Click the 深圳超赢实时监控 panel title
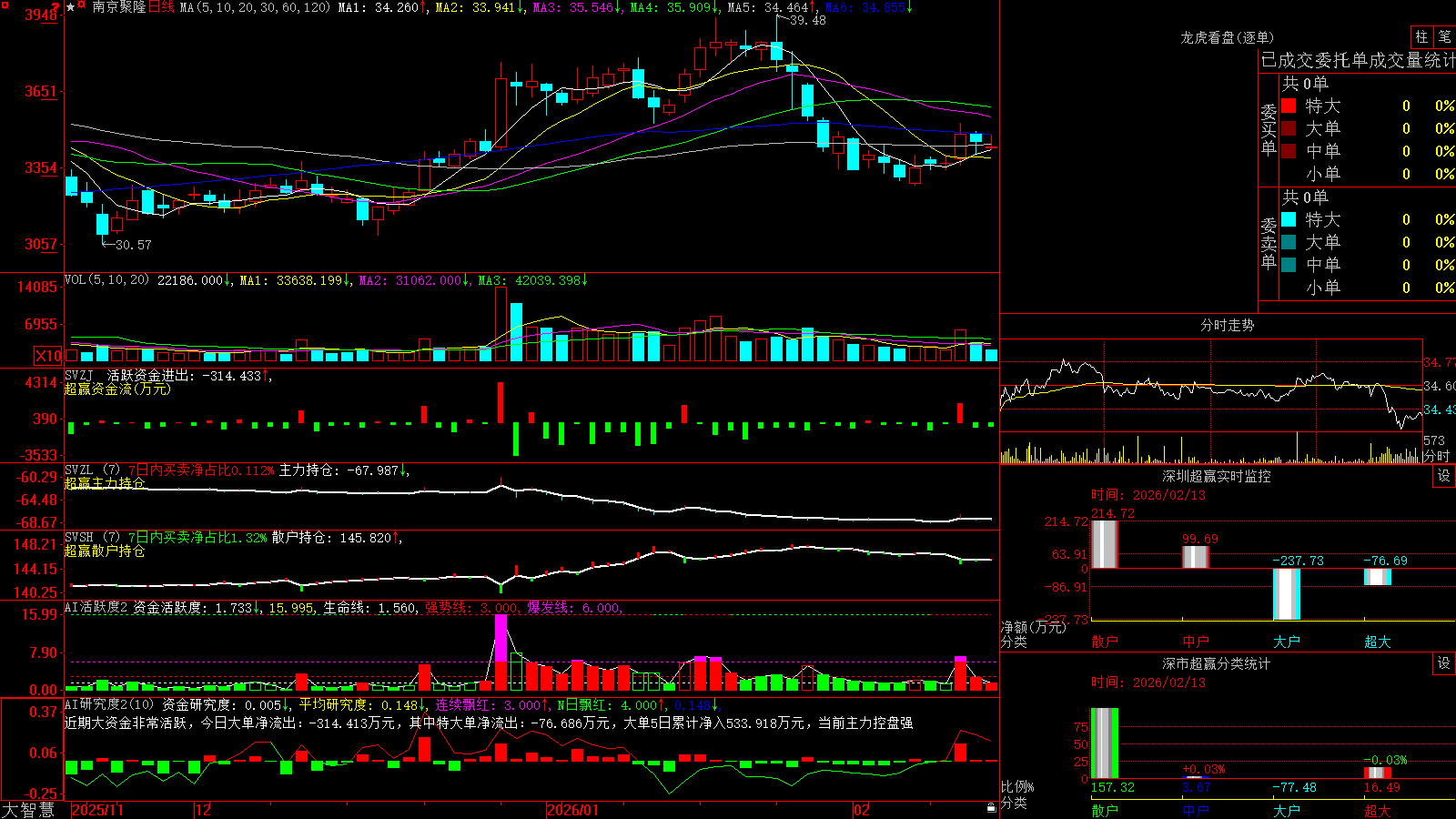Viewport: 1456px width, 819px height. [x=1217, y=476]
